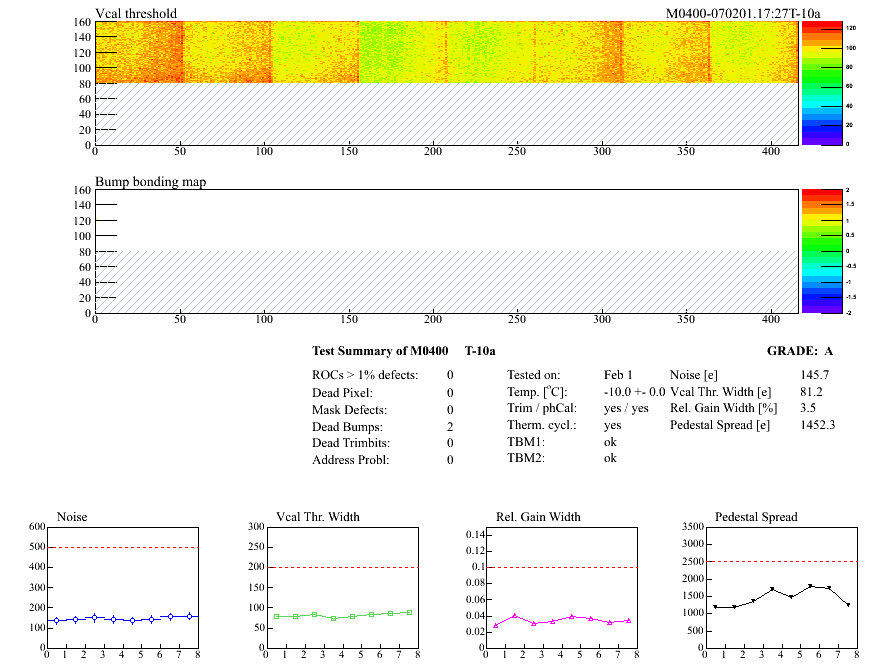
Task: Click the TBM1 status label
Action: tap(525, 442)
